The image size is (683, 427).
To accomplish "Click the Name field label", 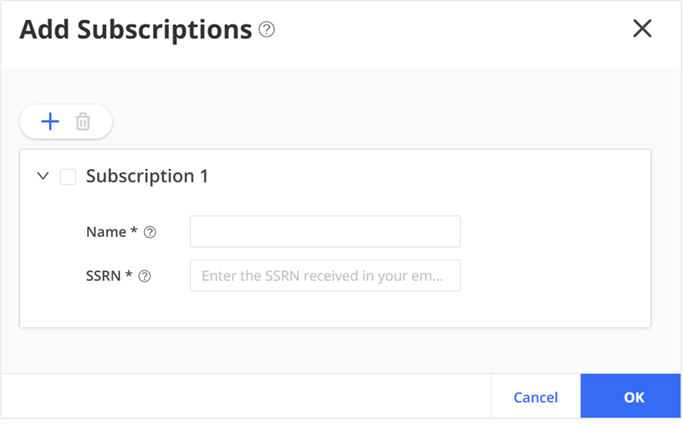I will pyautogui.click(x=112, y=232).
